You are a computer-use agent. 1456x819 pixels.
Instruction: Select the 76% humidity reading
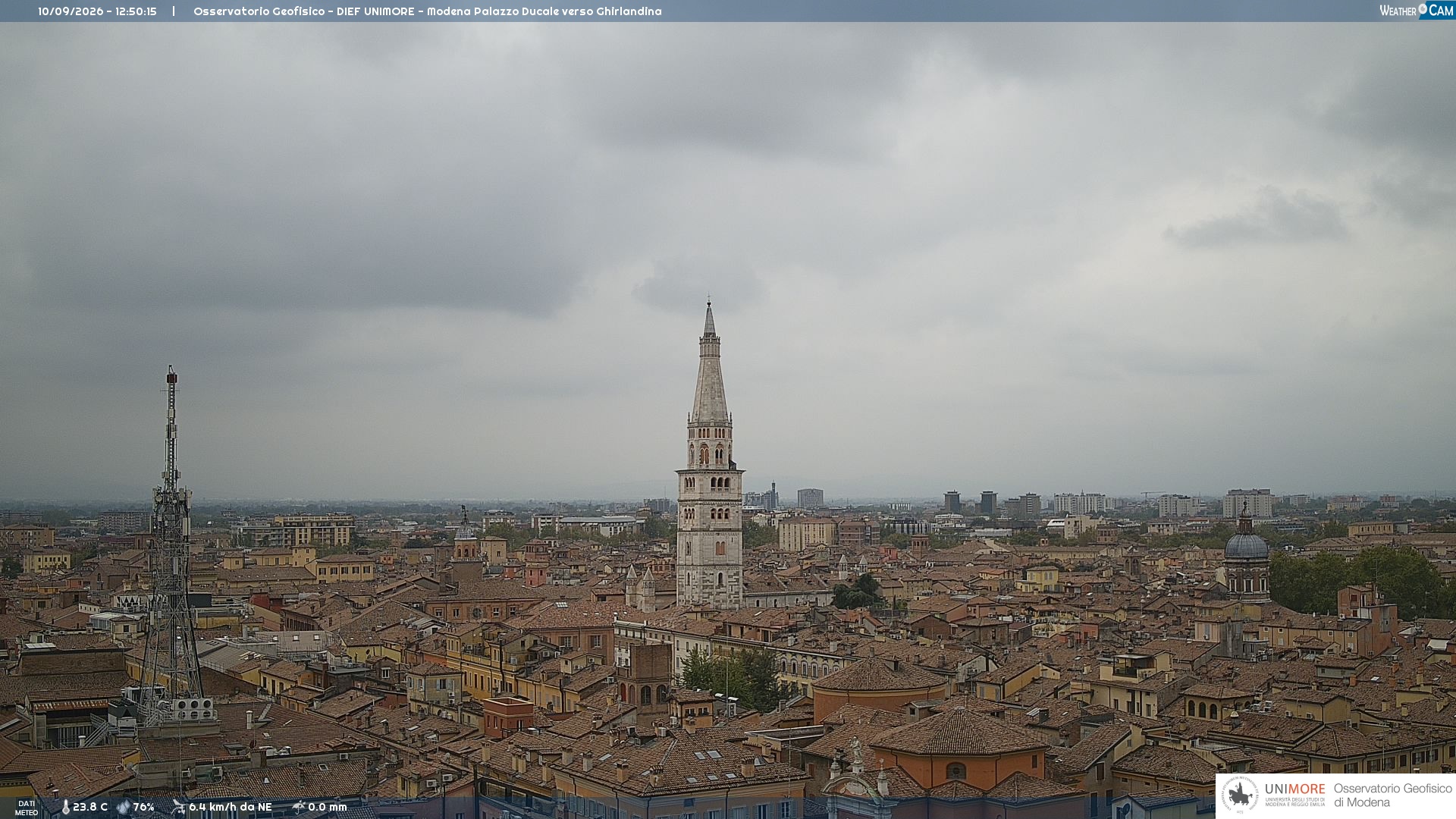pos(144,807)
